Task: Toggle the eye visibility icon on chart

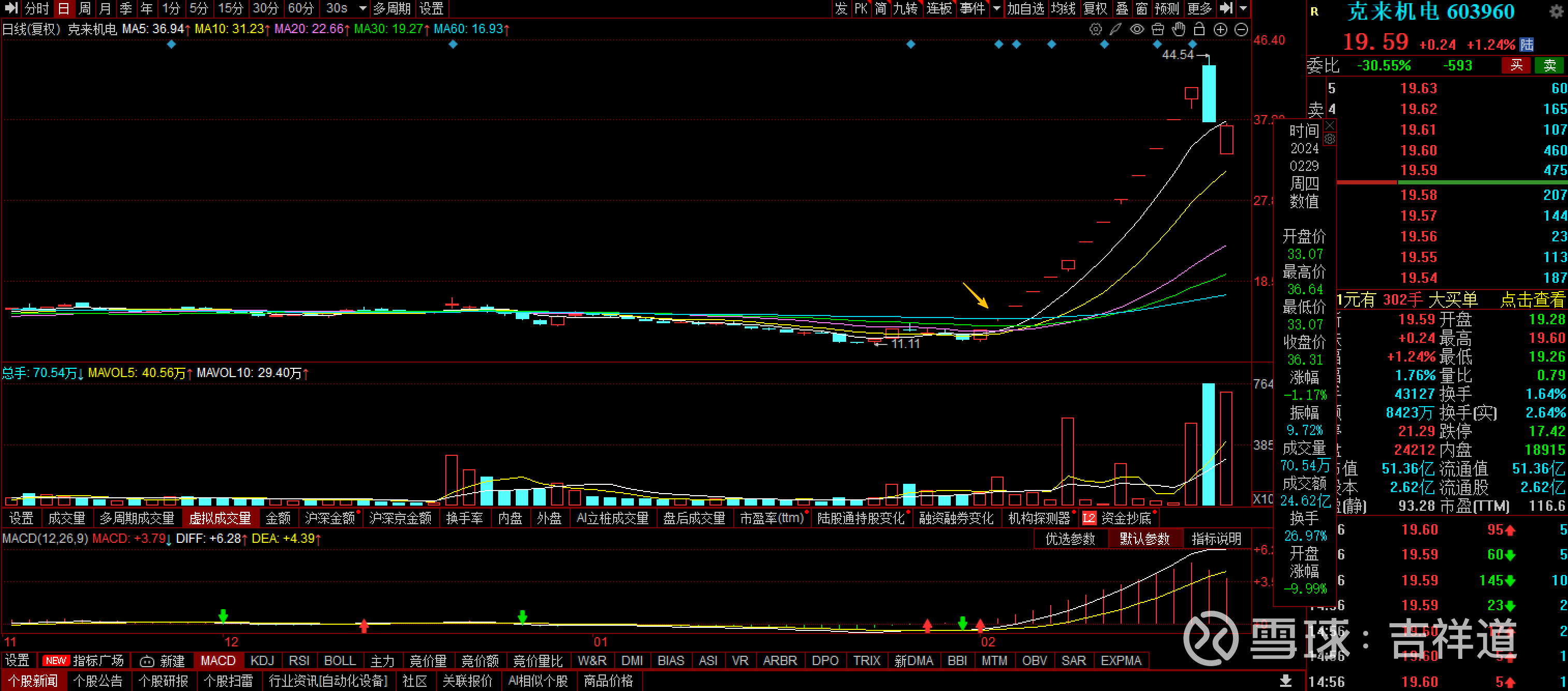Action: tap(1137, 29)
